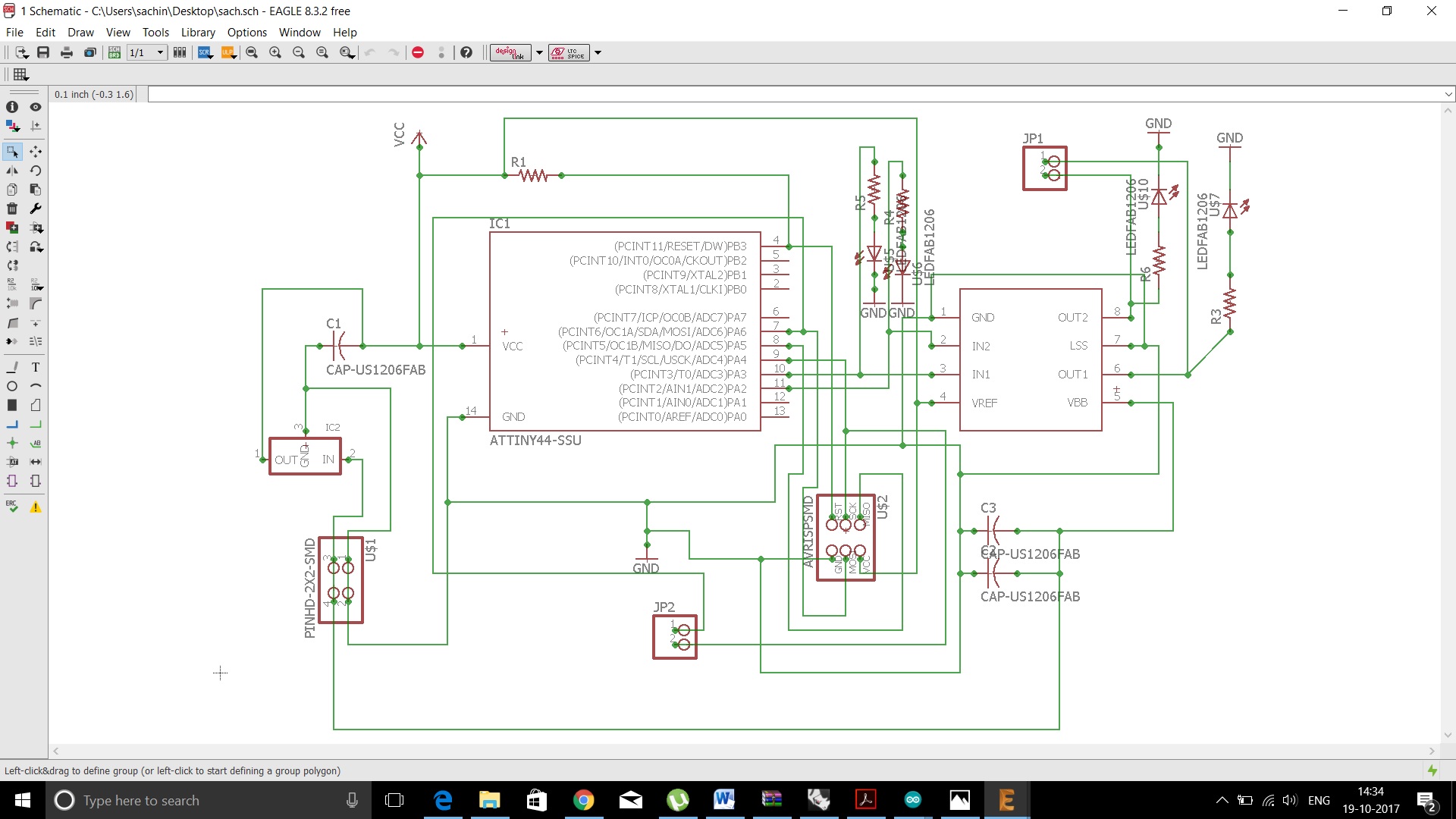Open the Options menu
1456x819 pixels.
247,32
